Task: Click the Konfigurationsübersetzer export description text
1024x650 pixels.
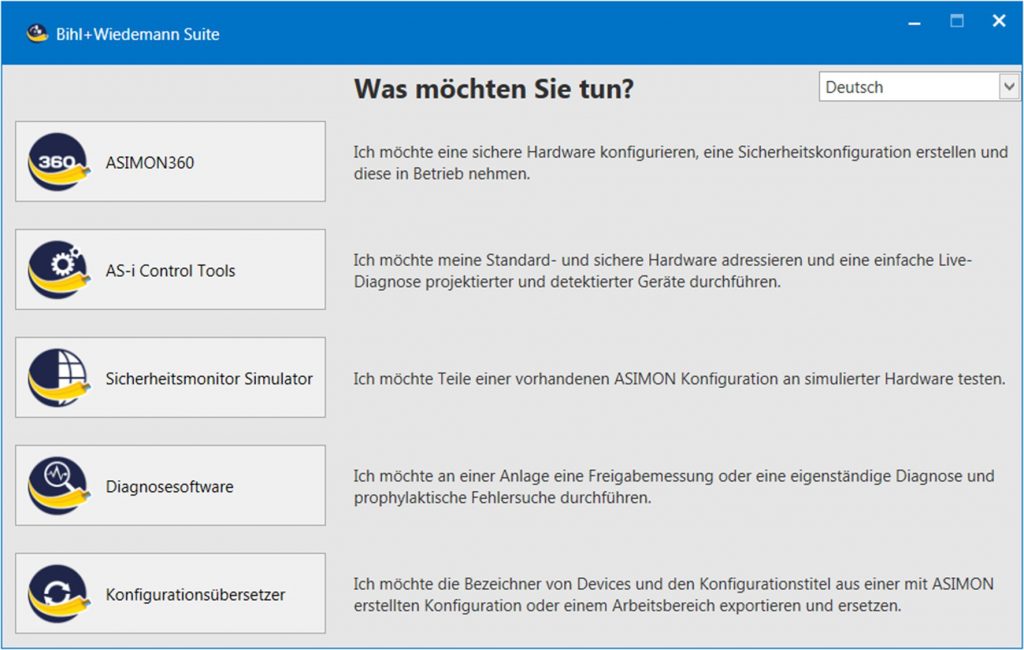Action: (x=670, y=593)
